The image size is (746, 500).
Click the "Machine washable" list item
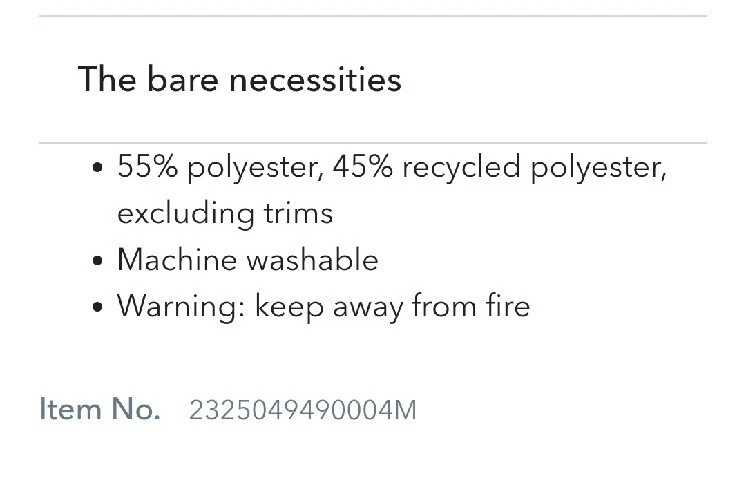(247, 260)
